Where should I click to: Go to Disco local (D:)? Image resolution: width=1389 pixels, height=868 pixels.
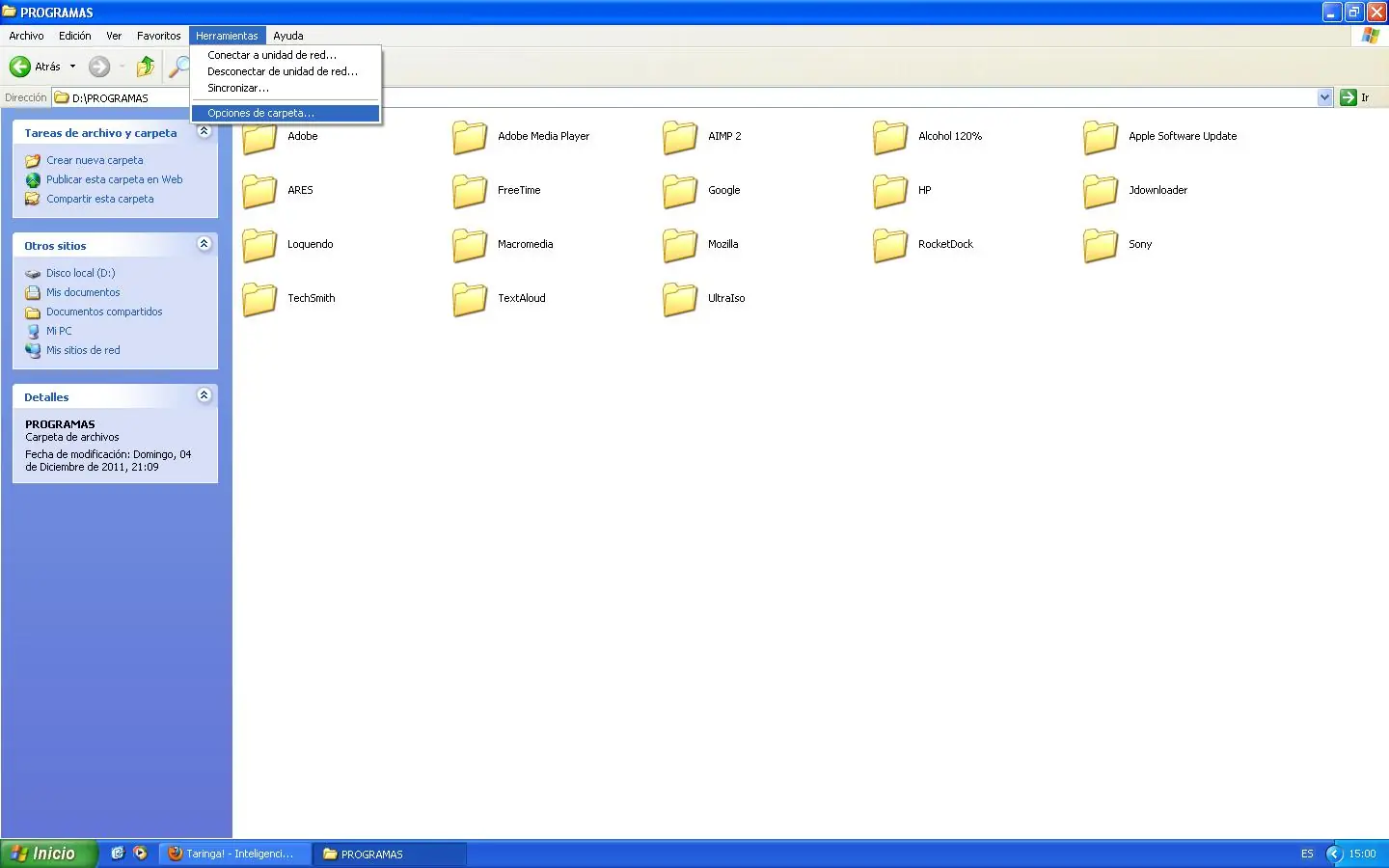(81, 273)
